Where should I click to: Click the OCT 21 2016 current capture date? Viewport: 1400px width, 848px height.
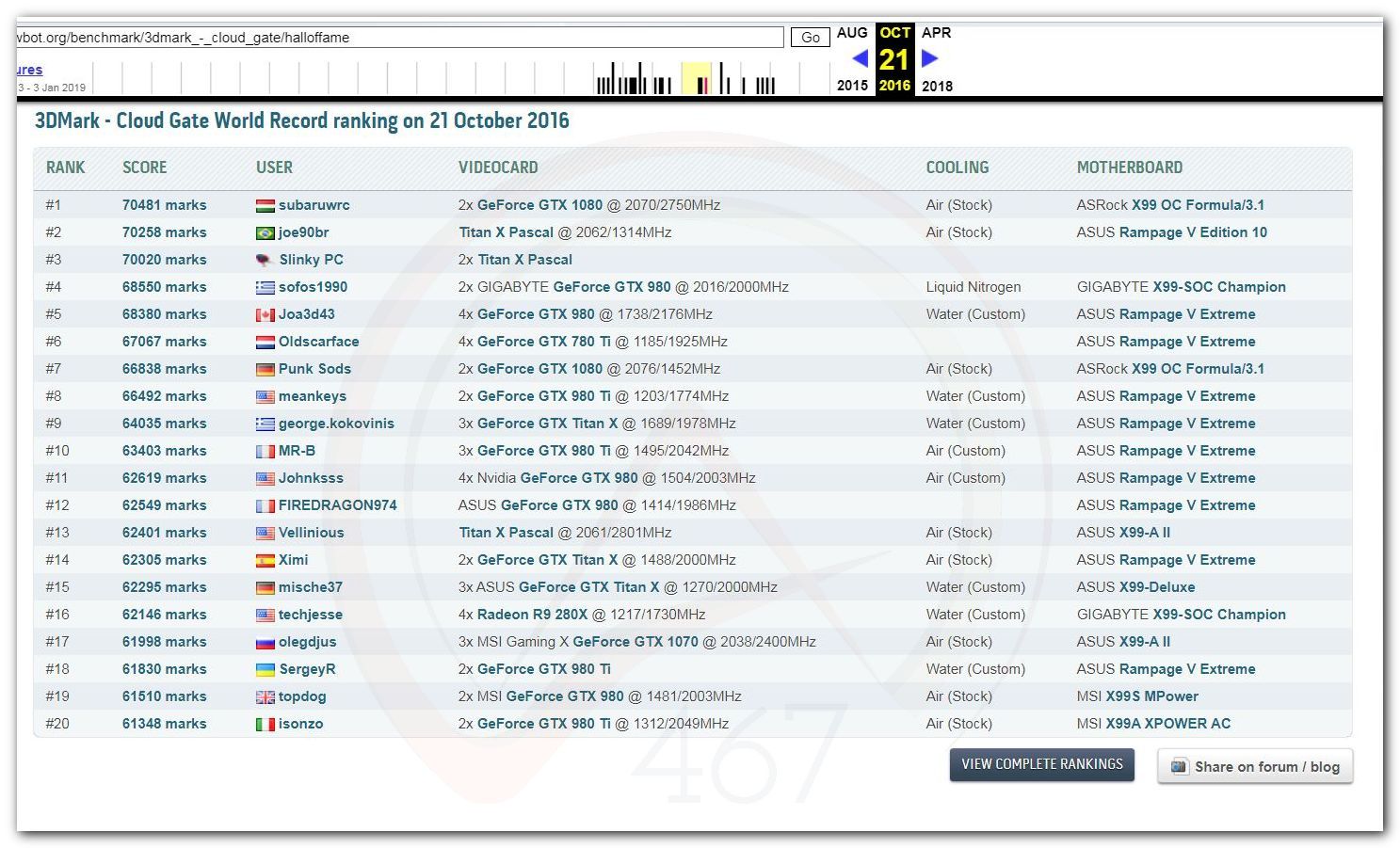pyautogui.click(x=894, y=58)
